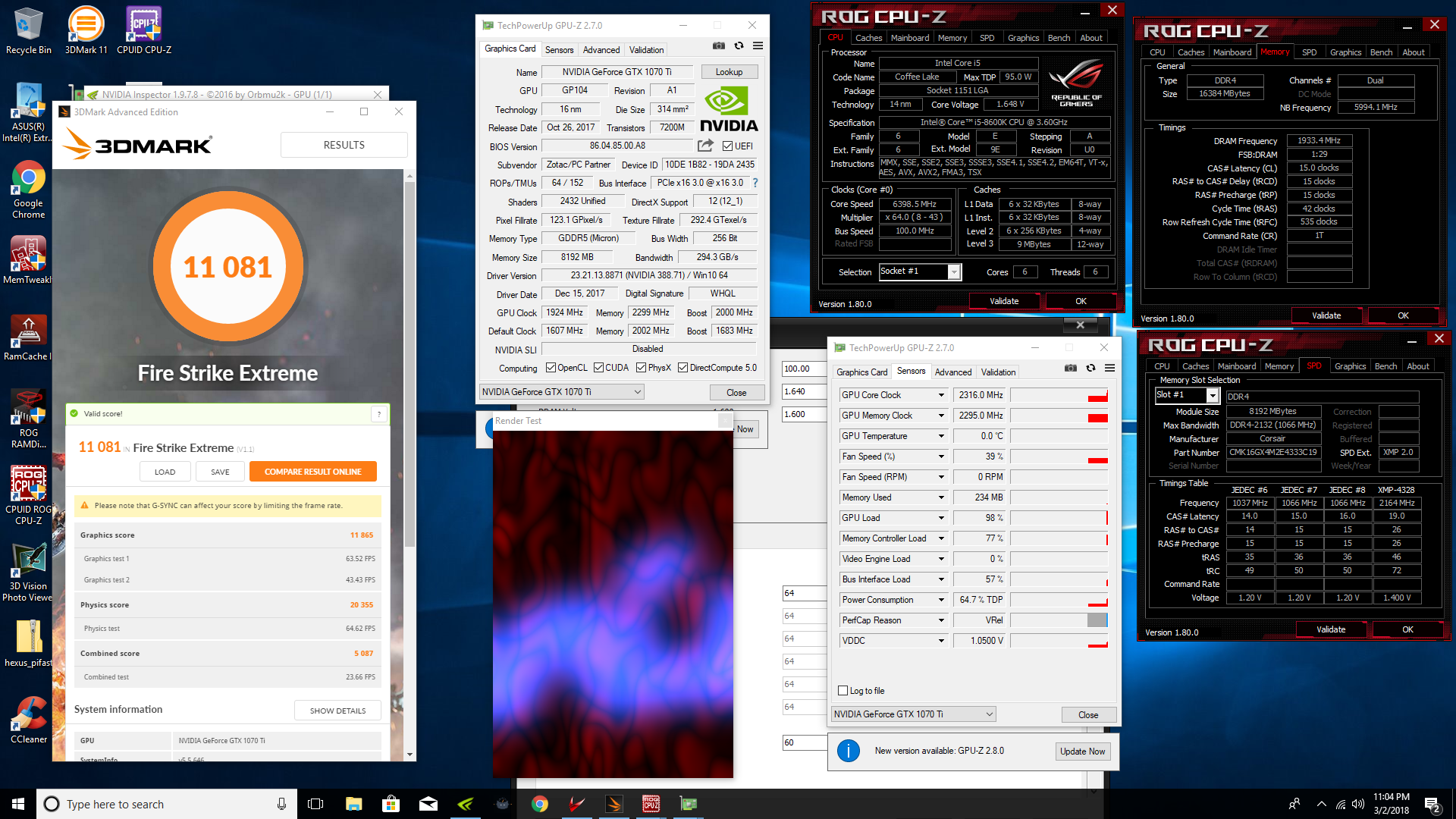Expand the hidden system tray icons chevron
The width and height of the screenshot is (1456, 819).
tap(1322, 804)
